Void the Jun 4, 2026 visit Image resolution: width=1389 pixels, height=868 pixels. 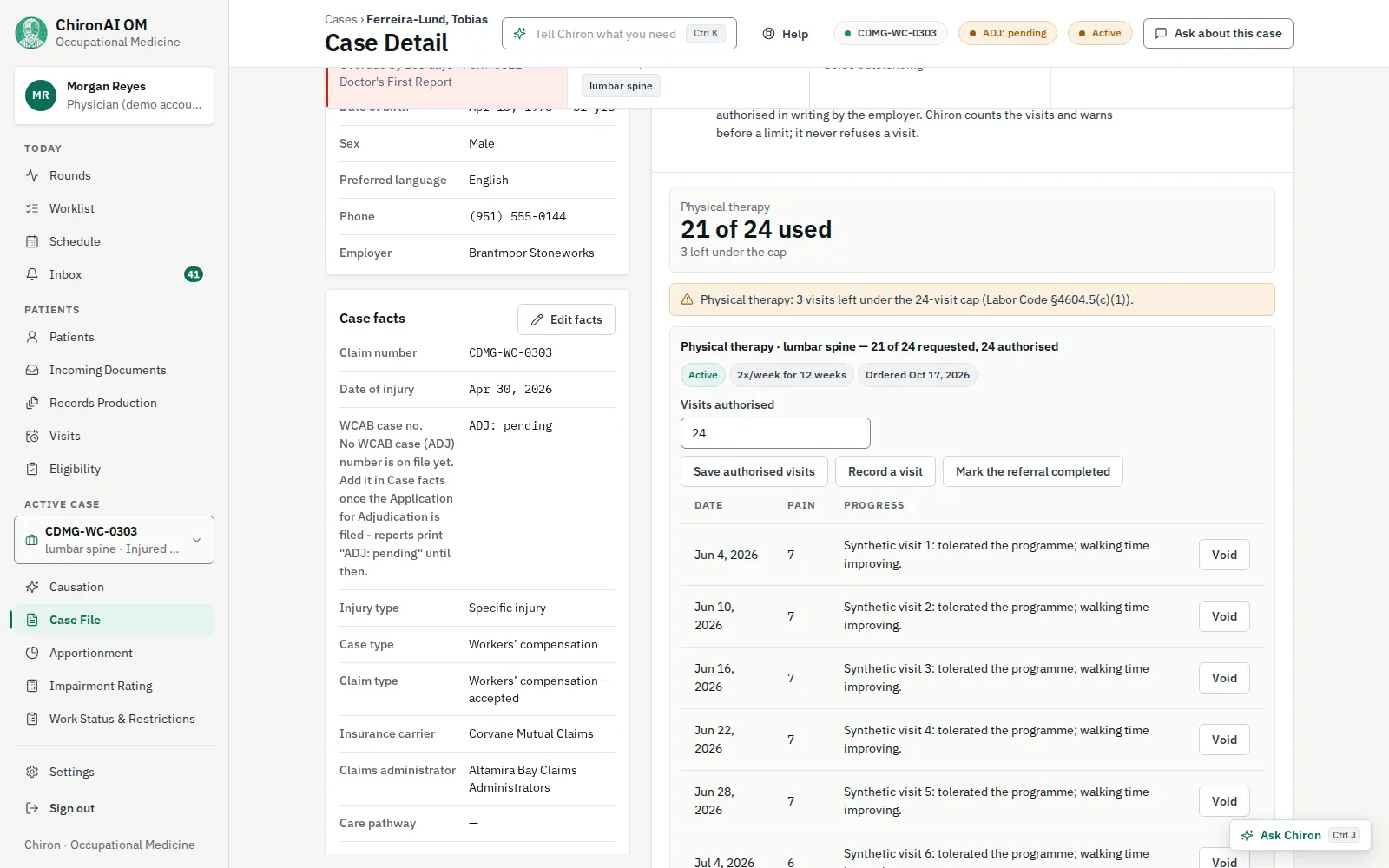point(1224,555)
